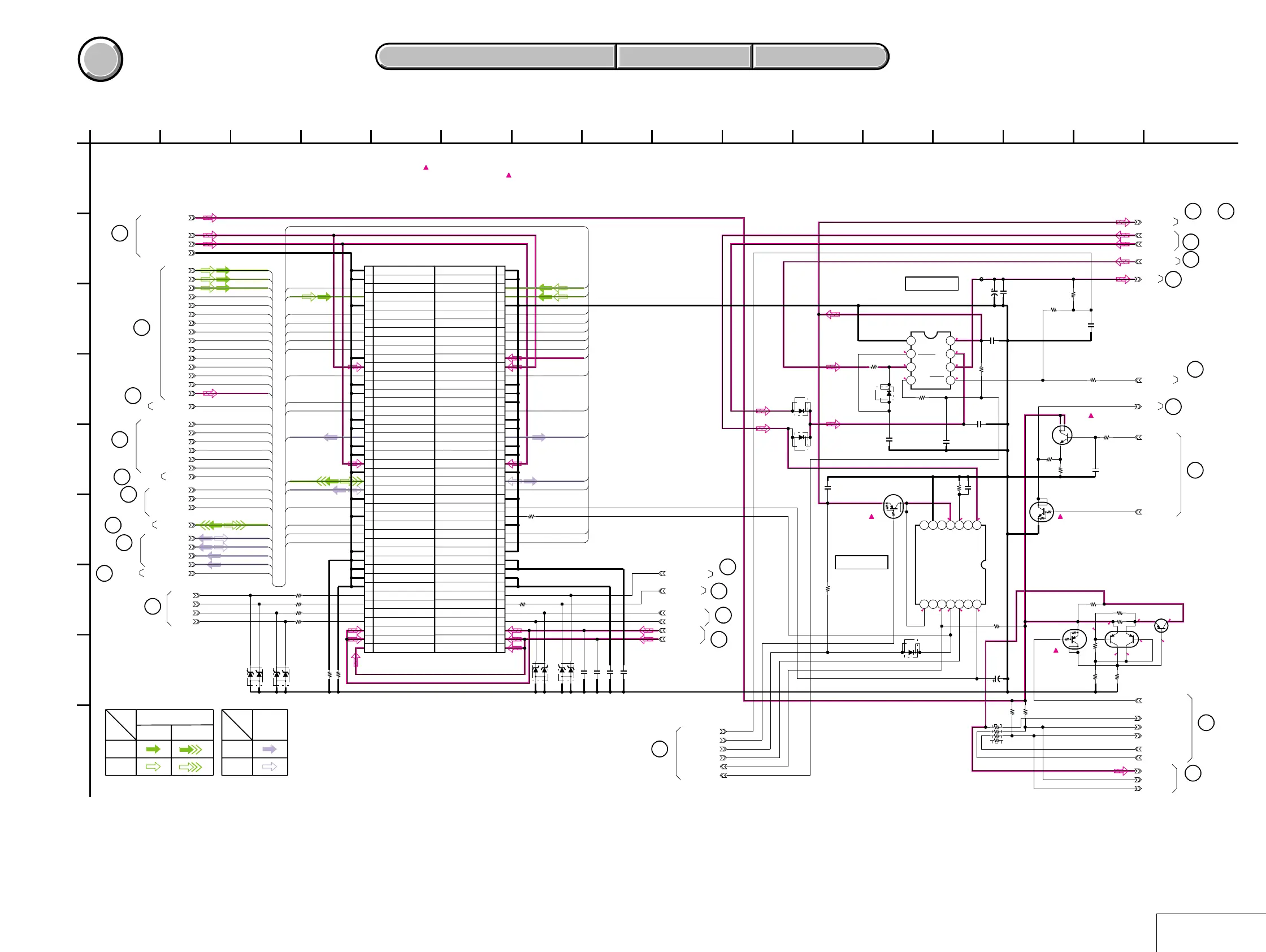Click the fourteen-pin IC body with side notch

pos(949,565)
